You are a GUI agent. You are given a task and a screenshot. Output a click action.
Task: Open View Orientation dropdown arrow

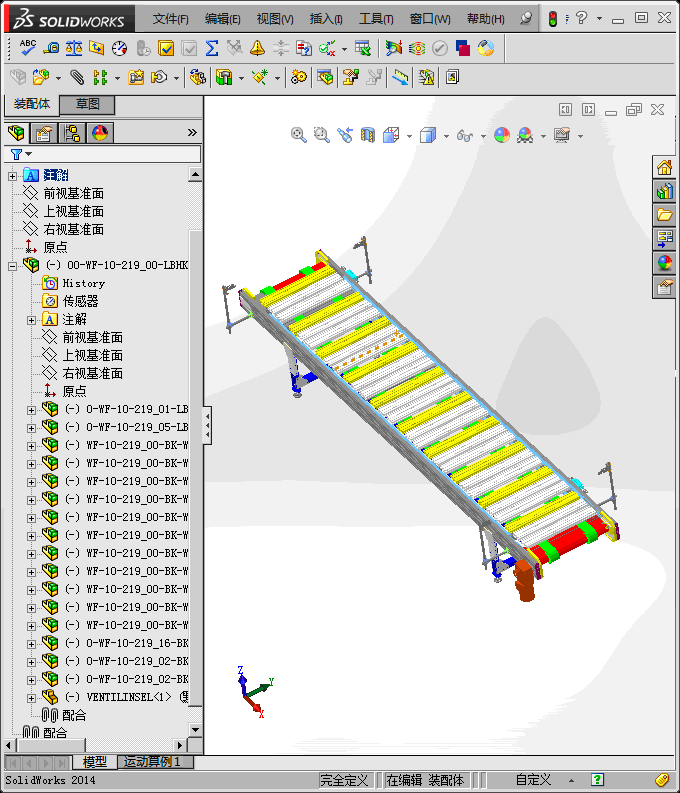click(410, 136)
